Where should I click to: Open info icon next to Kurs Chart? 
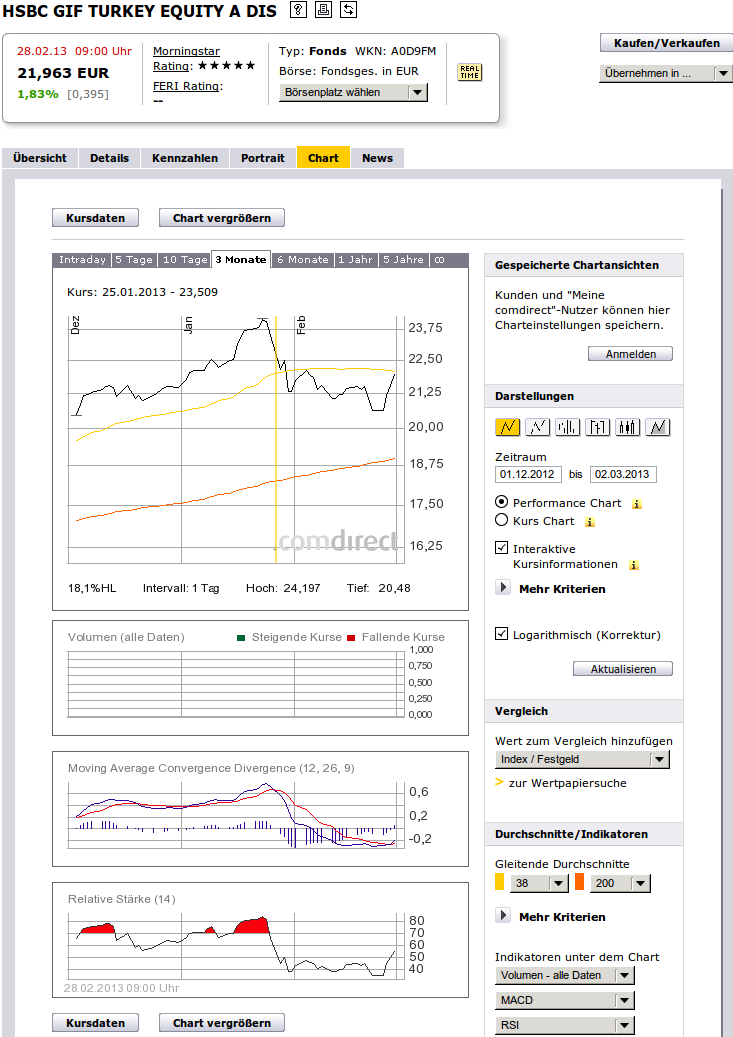pyautogui.click(x=589, y=522)
